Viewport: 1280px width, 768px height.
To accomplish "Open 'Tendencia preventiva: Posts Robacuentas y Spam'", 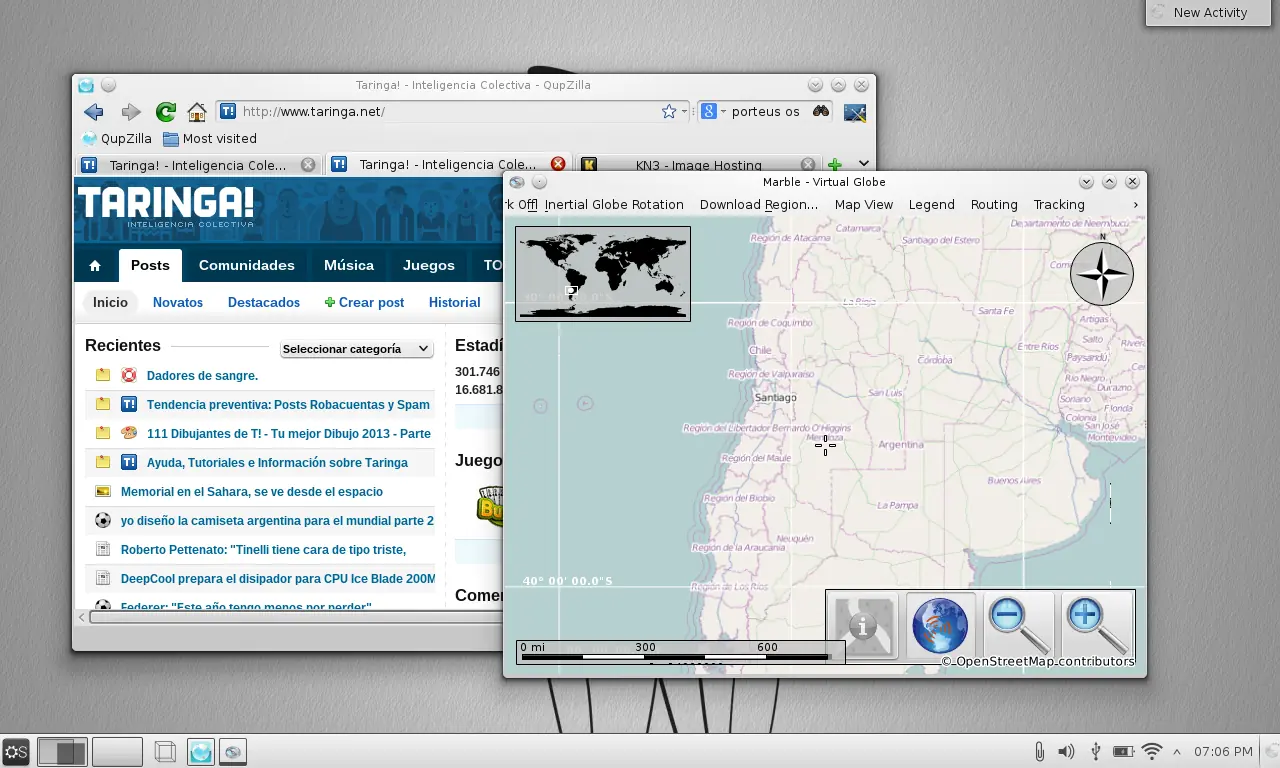I will pyautogui.click(x=288, y=405).
